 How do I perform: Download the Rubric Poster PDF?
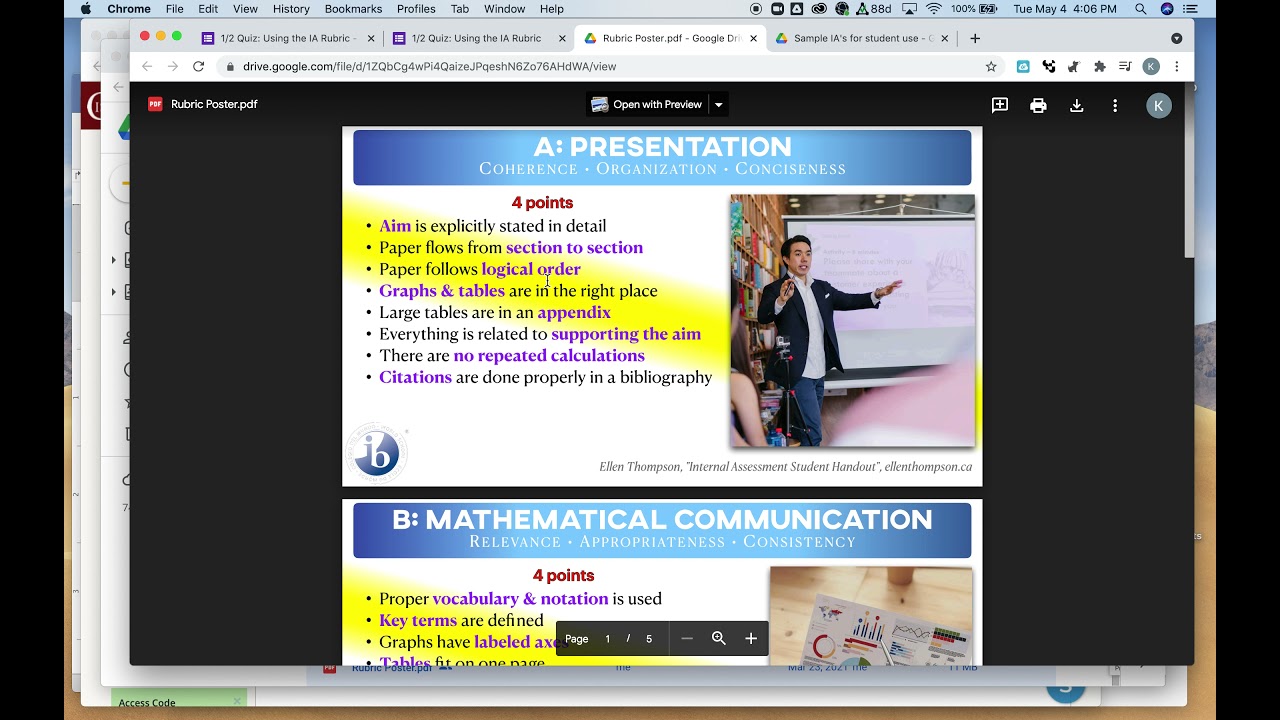point(1077,105)
